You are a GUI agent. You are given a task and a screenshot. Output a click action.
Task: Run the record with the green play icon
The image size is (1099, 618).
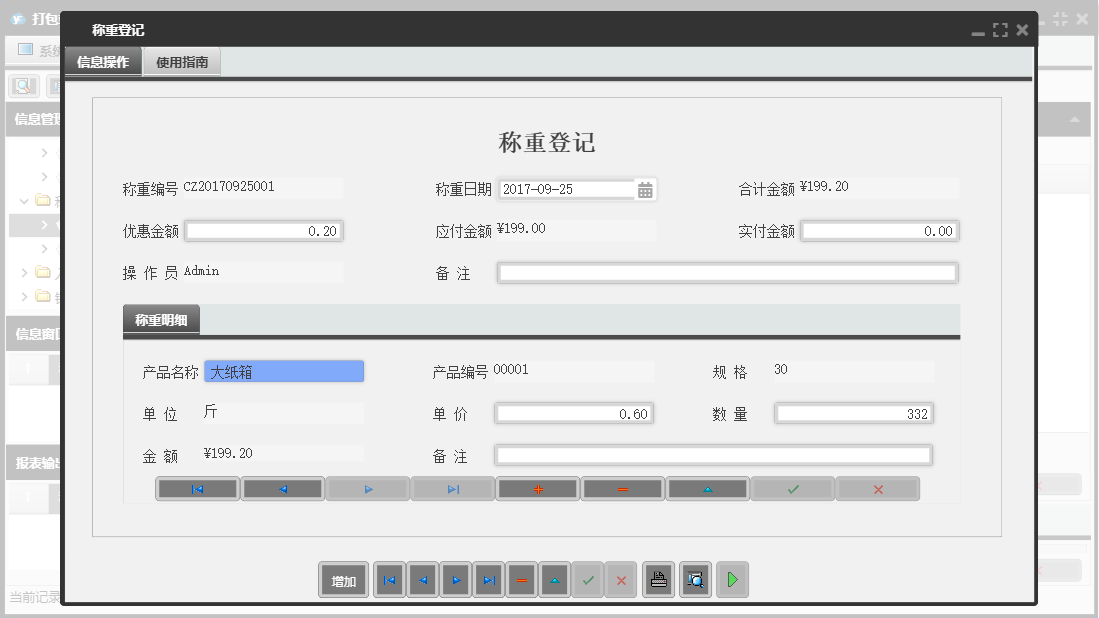pos(732,580)
